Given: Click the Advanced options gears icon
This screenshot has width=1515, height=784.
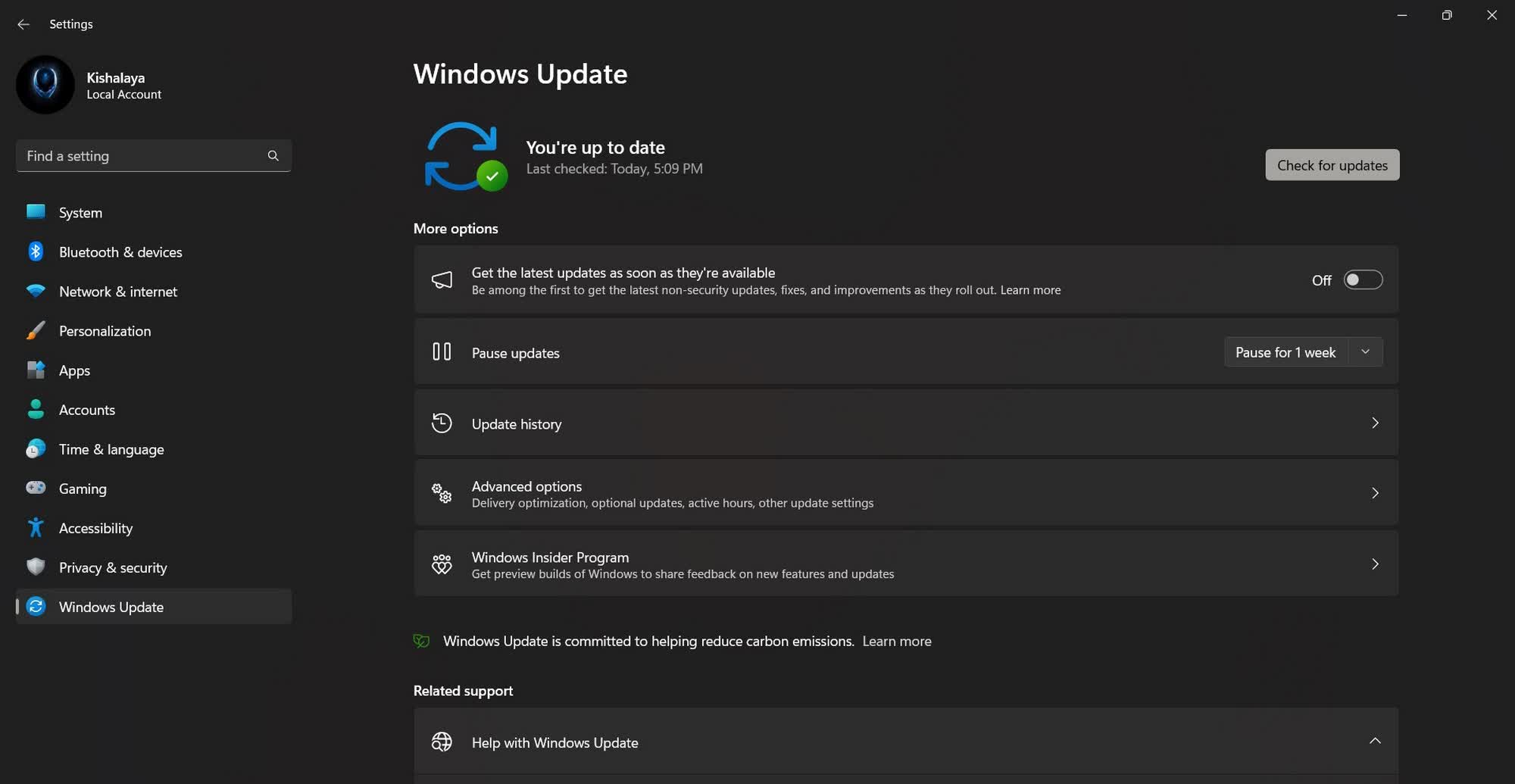Looking at the screenshot, I should coord(442,493).
